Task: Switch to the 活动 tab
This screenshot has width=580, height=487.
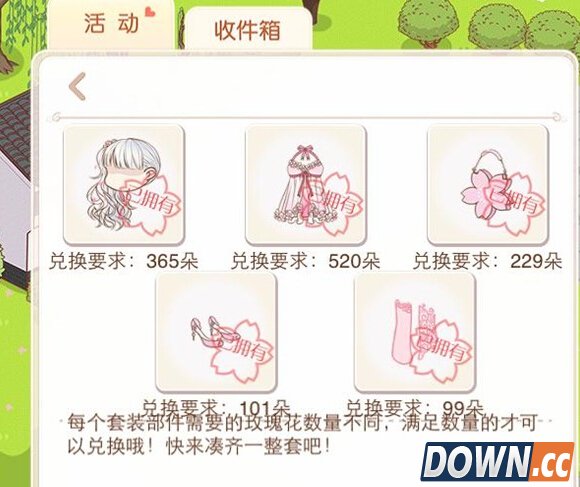Action: coord(111,24)
